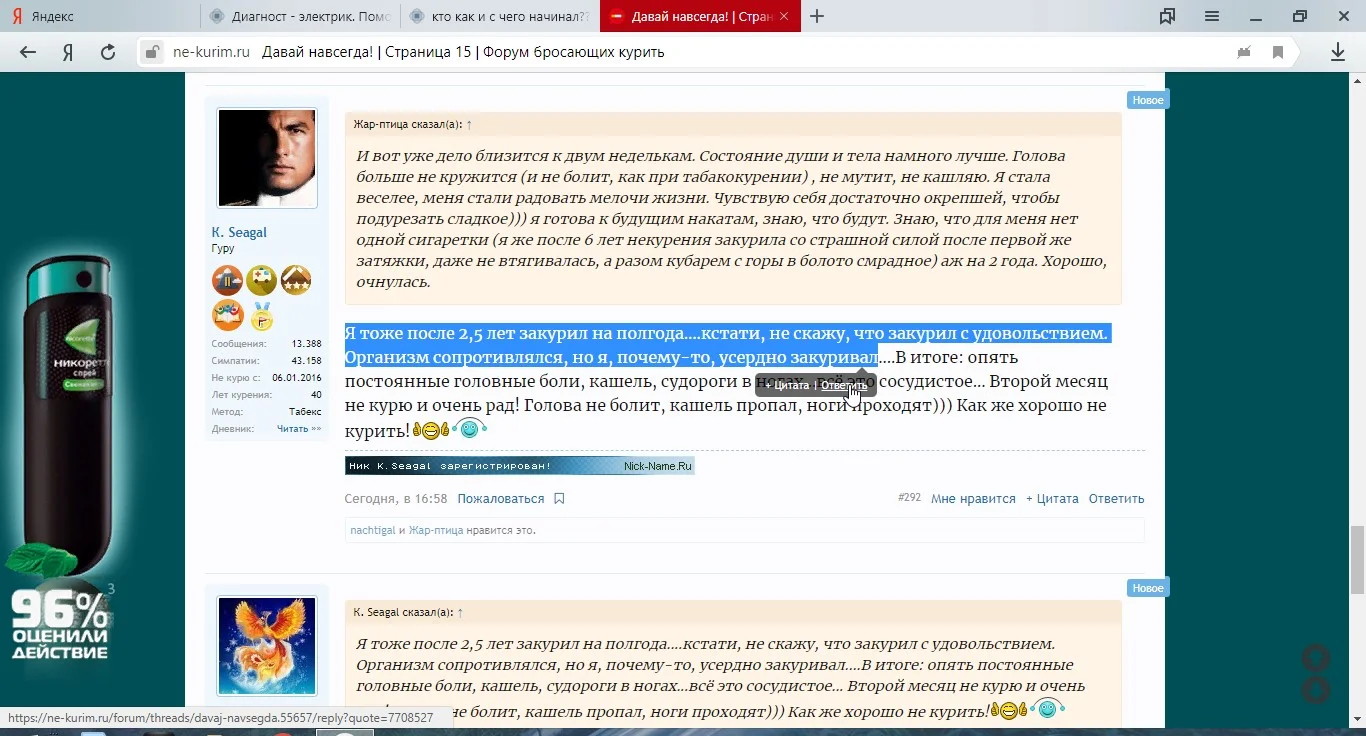Open Yandex home via the Я button
The height and width of the screenshot is (736, 1366).
tap(68, 52)
